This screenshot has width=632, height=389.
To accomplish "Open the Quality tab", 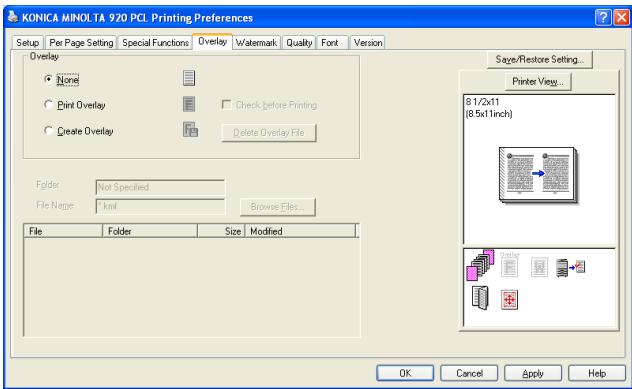I will click(299, 43).
